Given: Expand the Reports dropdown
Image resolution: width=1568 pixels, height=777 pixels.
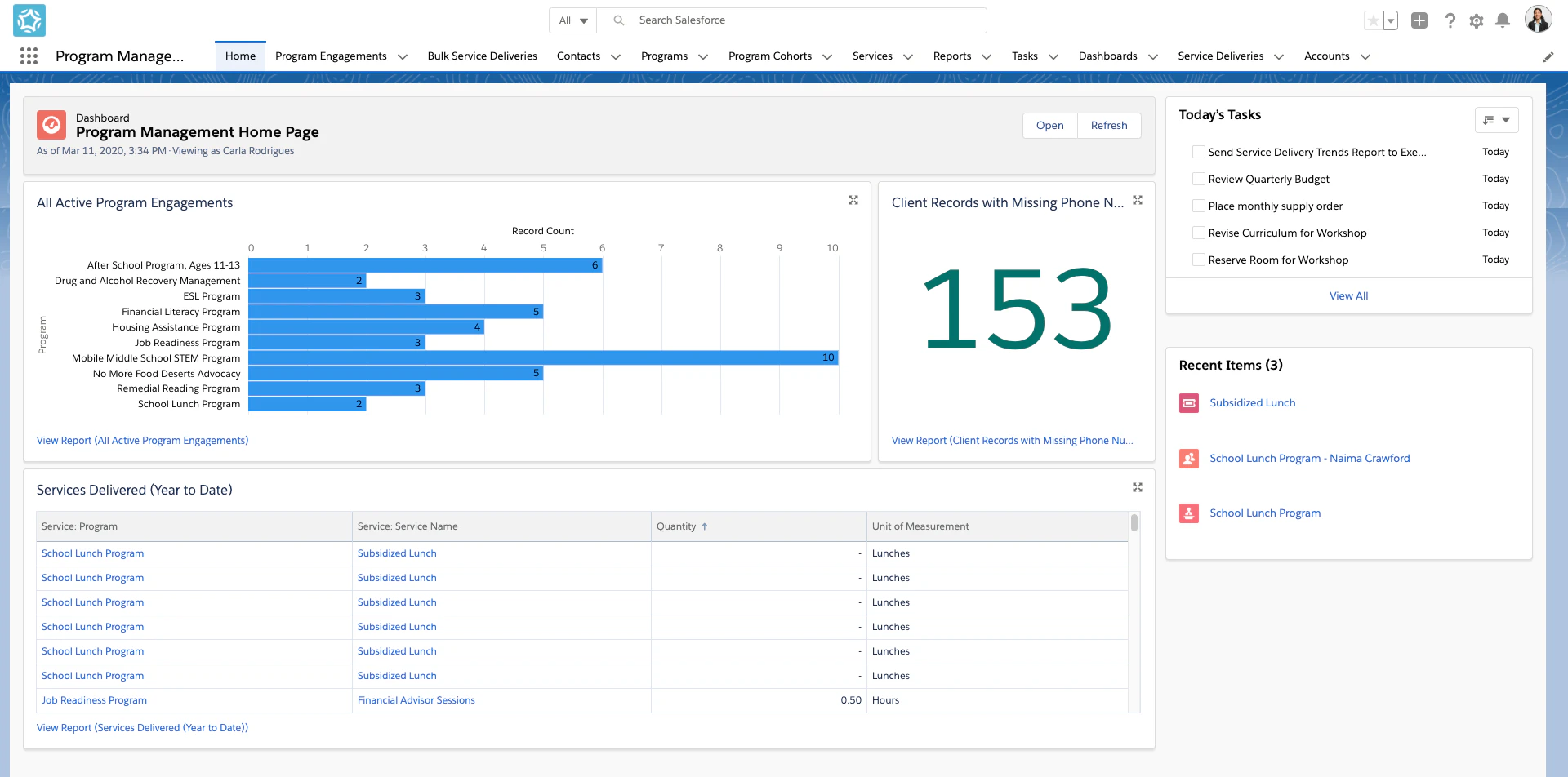Looking at the screenshot, I should pos(987,56).
